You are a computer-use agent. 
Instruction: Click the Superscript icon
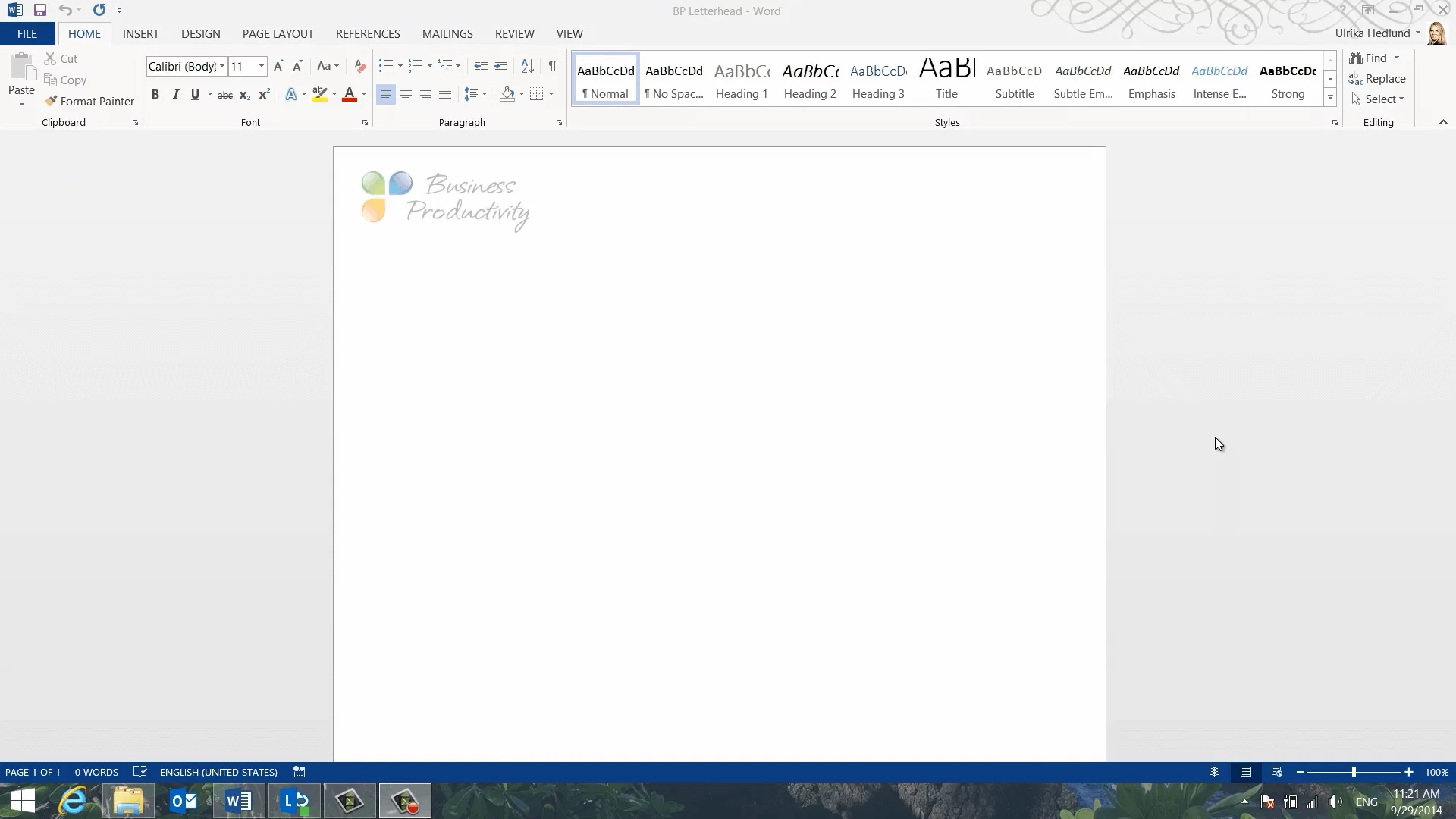(264, 95)
